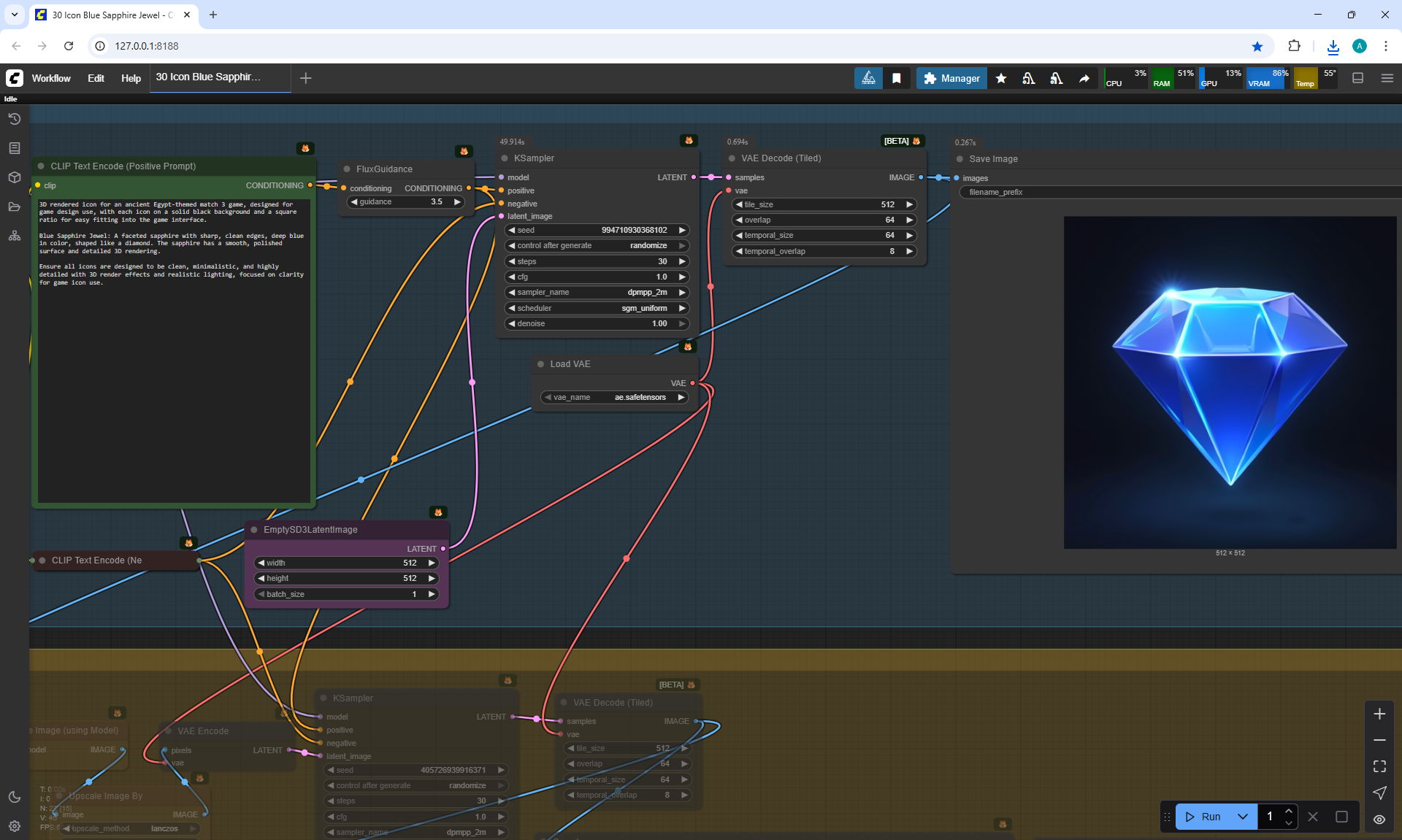Open the workflows folder sidebar icon
Viewport: 1402px width, 840px height.
pyautogui.click(x=14, y=207)
